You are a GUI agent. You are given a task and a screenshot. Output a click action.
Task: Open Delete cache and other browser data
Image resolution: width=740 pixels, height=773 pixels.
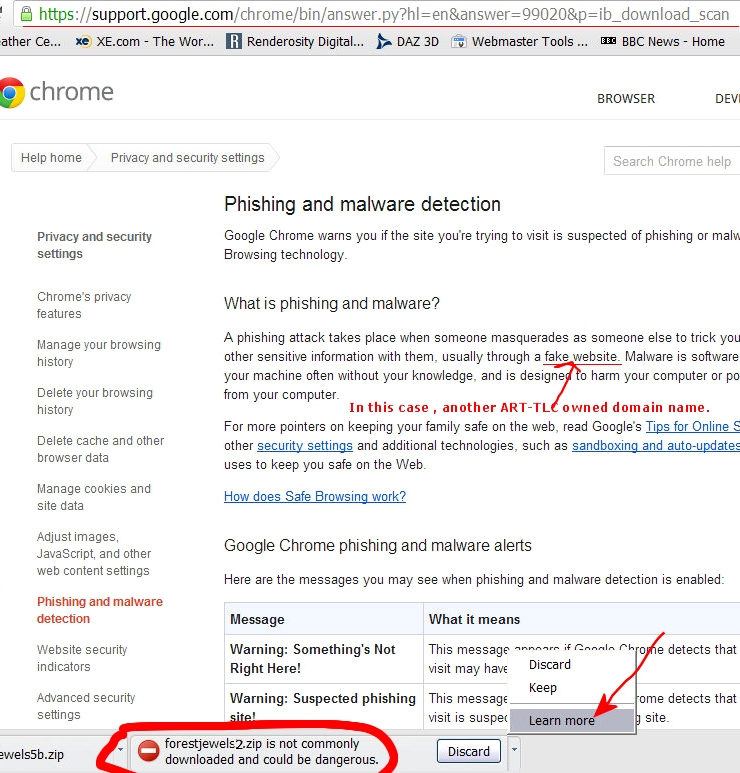[101, 449]
